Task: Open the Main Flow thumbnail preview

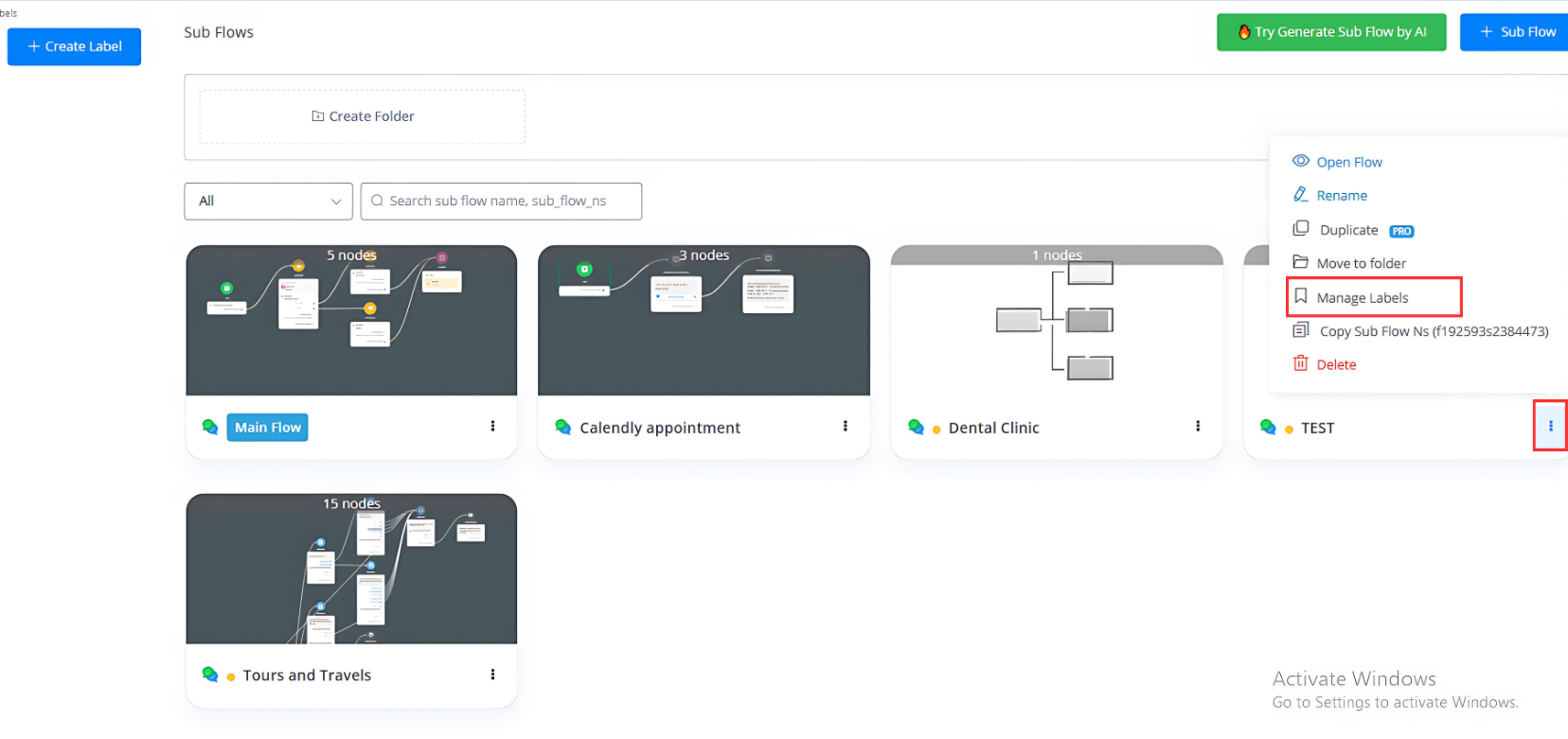Action: click(351, 322)
